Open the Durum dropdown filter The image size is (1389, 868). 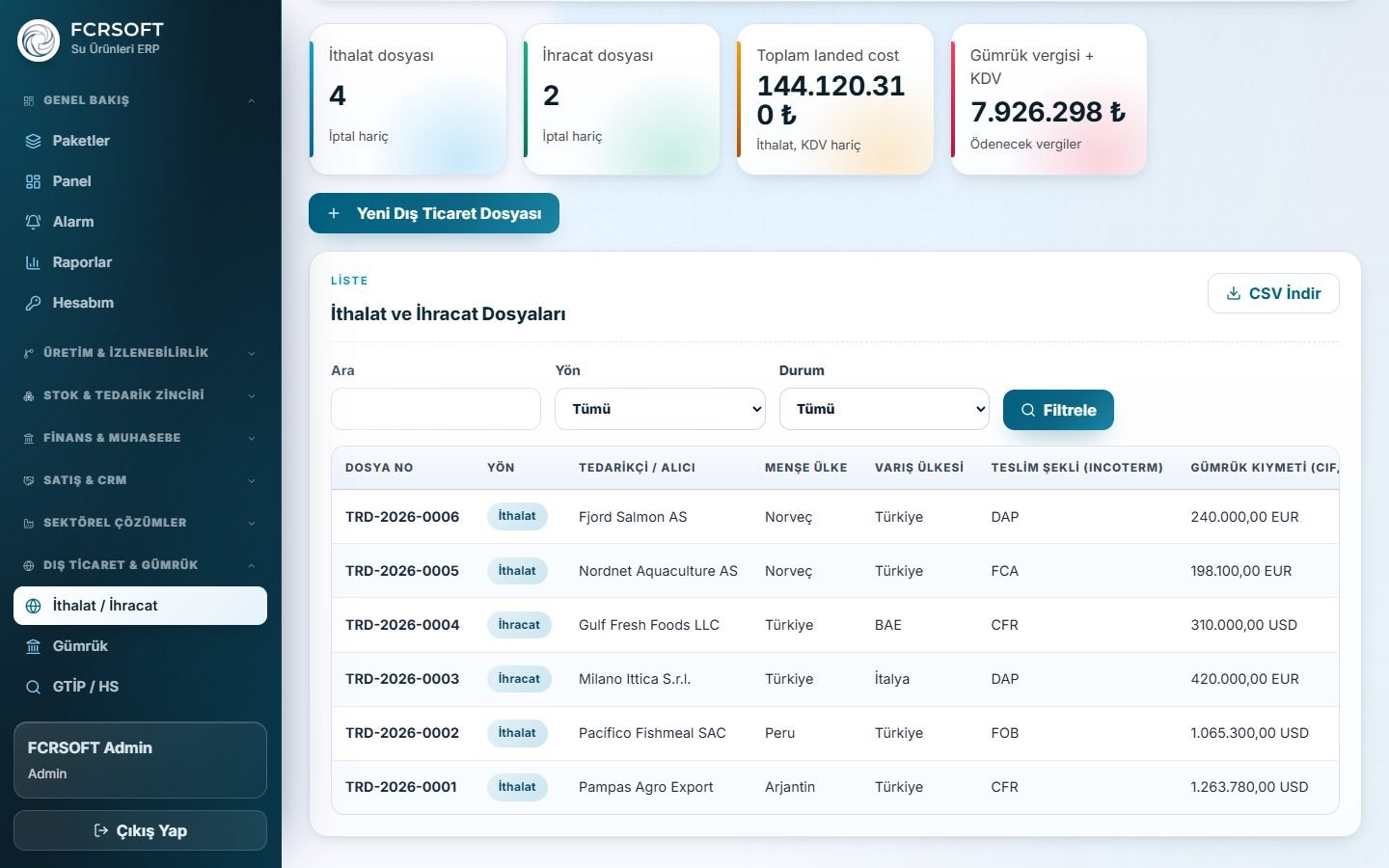[x=885, y=409]
